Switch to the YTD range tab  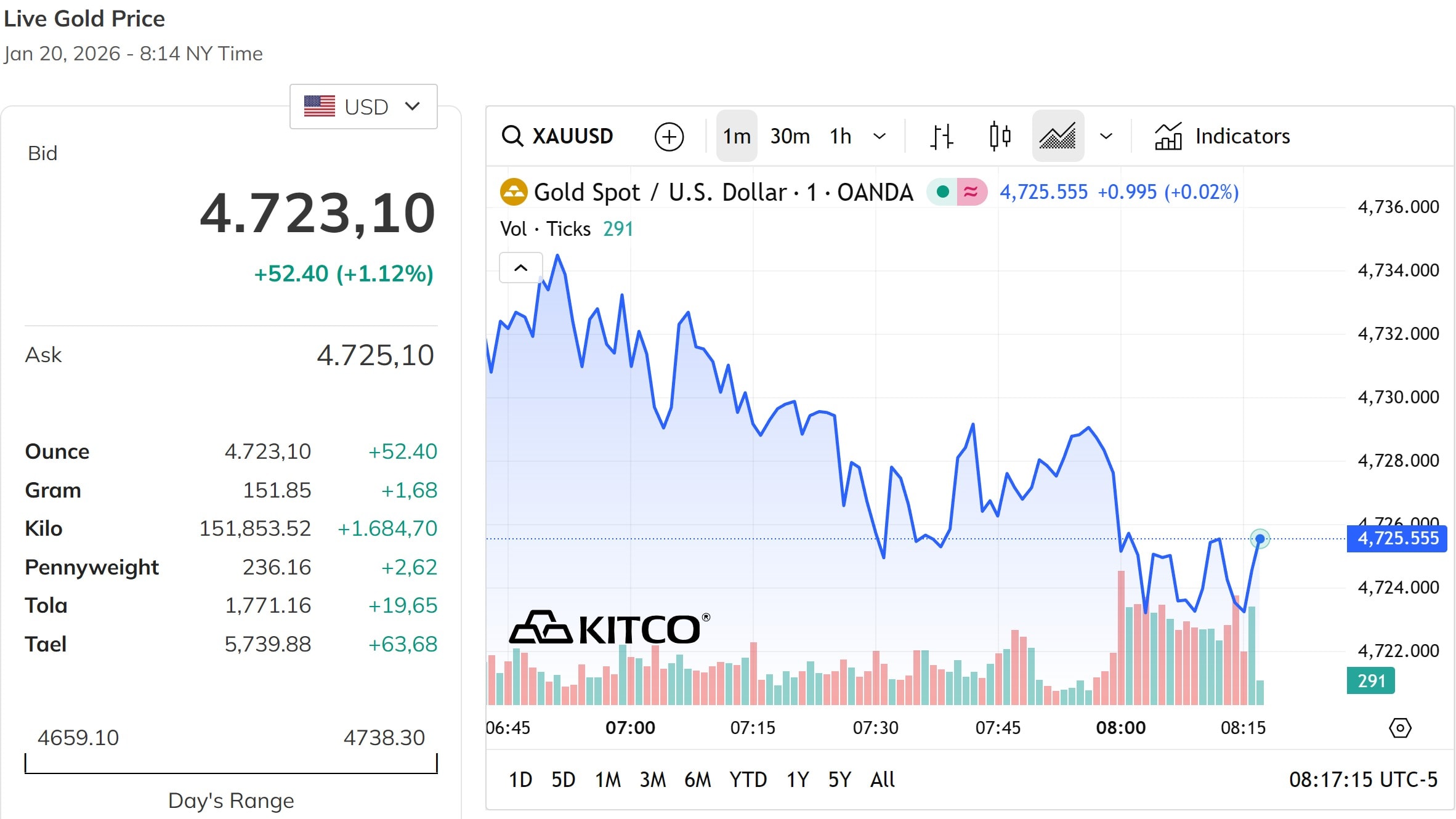coord(748,779)
